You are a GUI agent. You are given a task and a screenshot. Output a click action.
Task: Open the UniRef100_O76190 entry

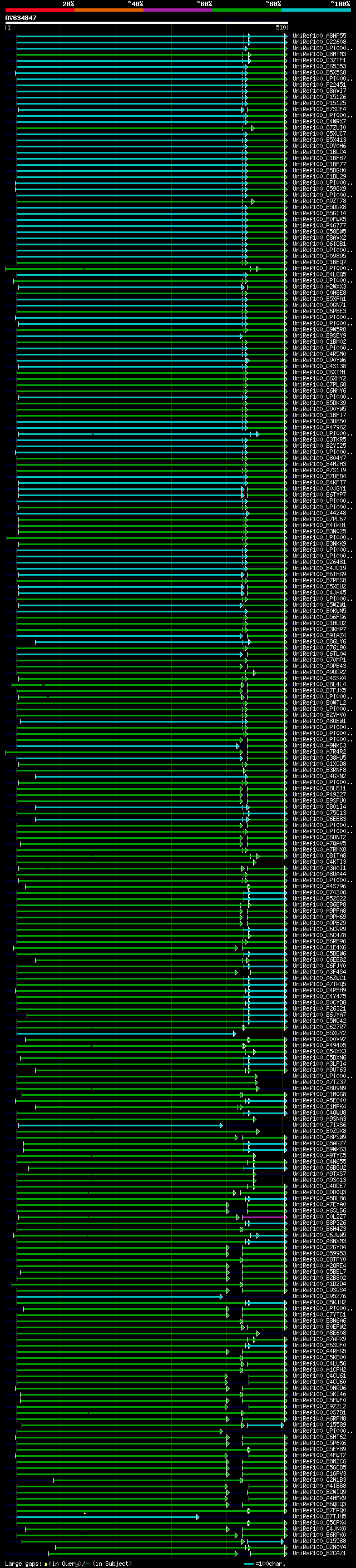click(319, 647)
